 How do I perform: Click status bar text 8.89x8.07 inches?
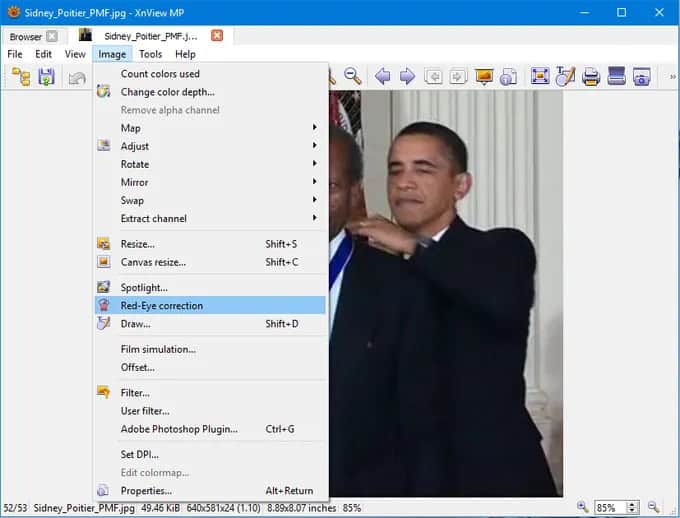(x=301, y=508)
